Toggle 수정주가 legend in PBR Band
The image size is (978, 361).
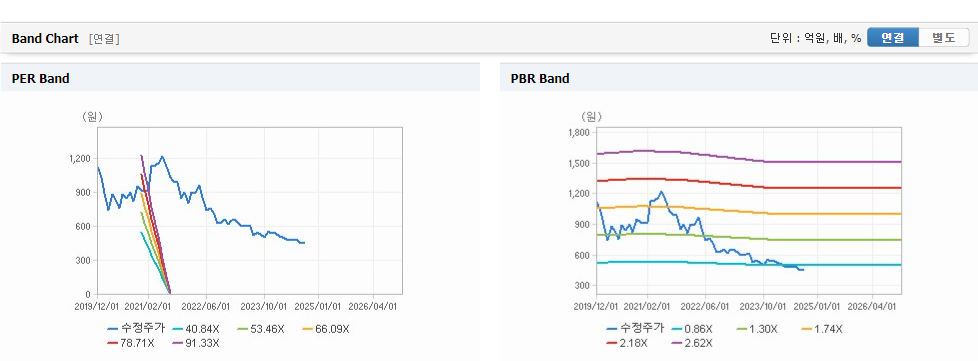coord(635,329)
